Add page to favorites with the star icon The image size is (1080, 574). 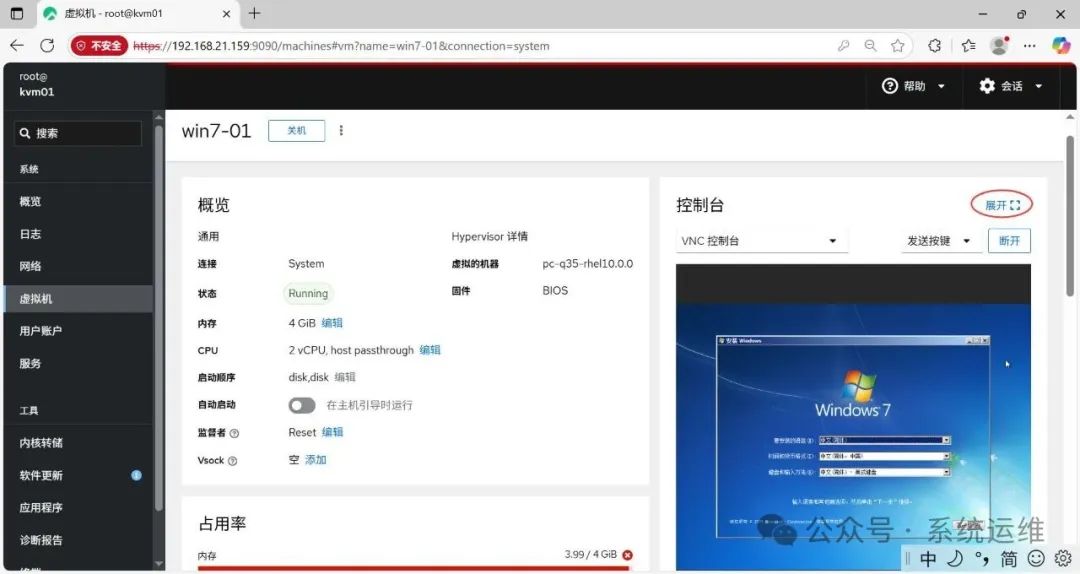tap(897, 45)
